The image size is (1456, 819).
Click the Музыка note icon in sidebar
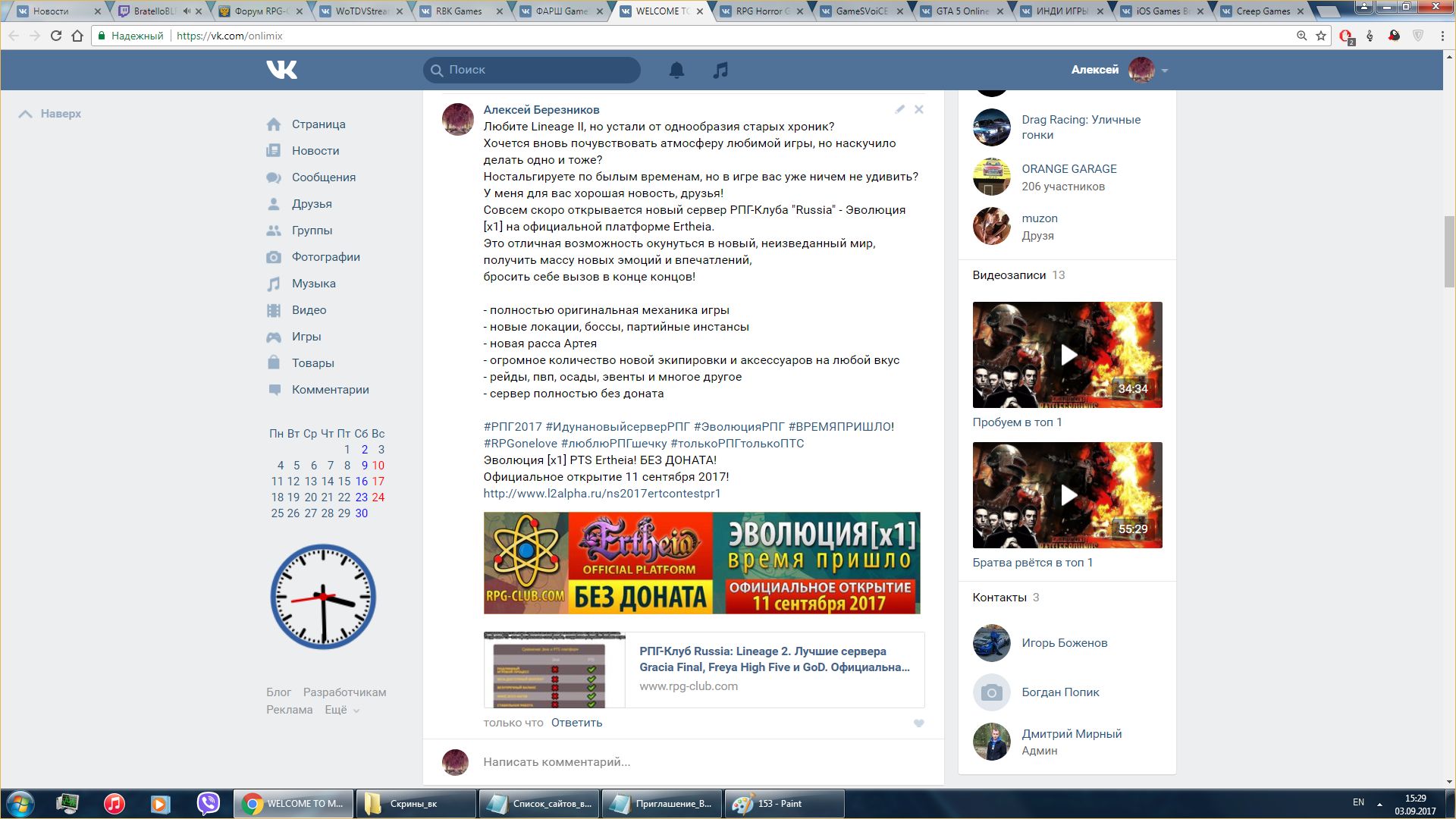pyautogui.click(x=274, y=284)
